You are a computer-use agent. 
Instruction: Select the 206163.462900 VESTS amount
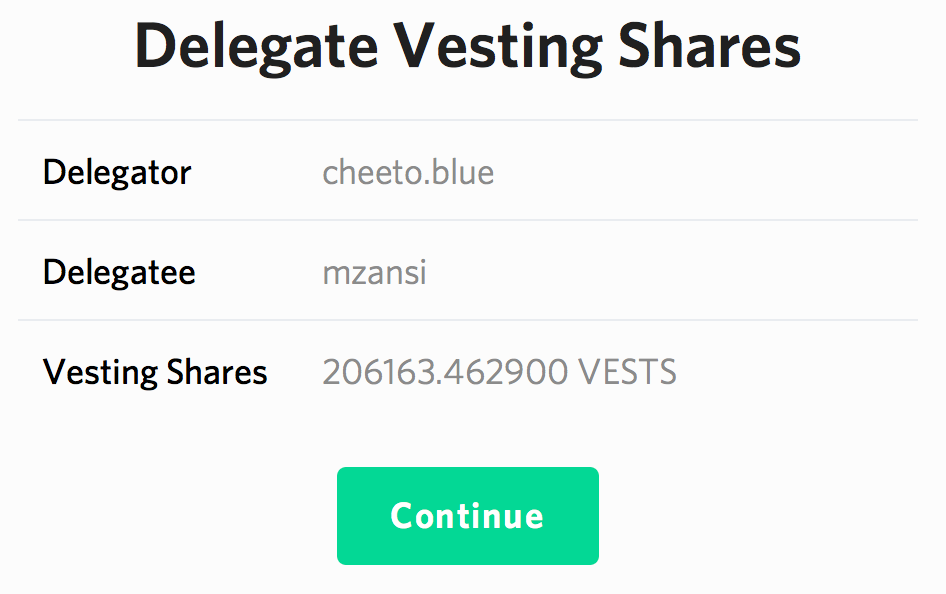499,372
